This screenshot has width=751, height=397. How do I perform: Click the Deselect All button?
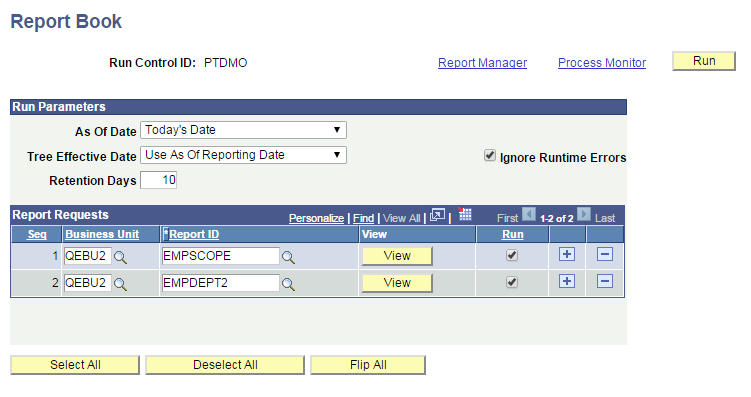225,365
